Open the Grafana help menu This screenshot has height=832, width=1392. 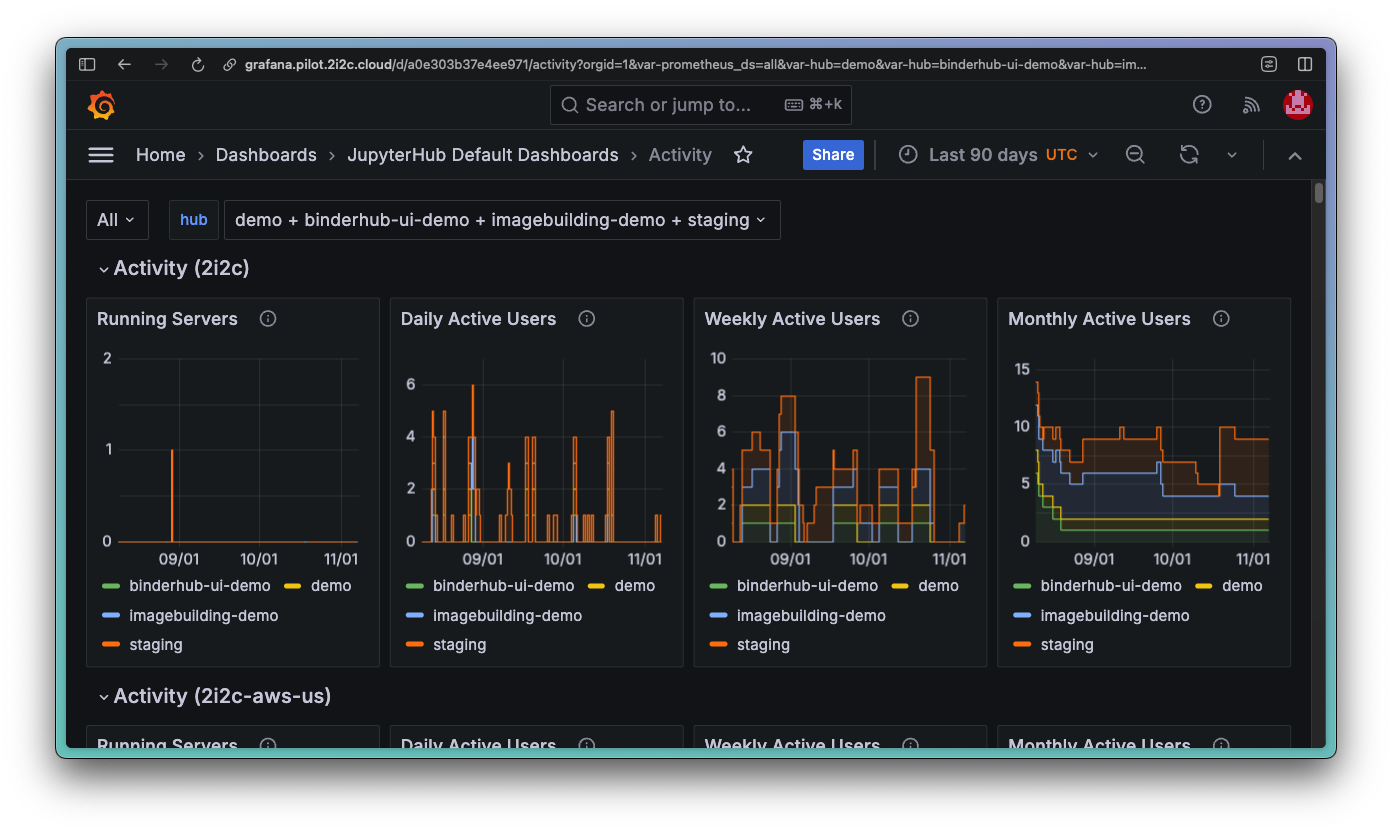click(x=1202, y=104)
